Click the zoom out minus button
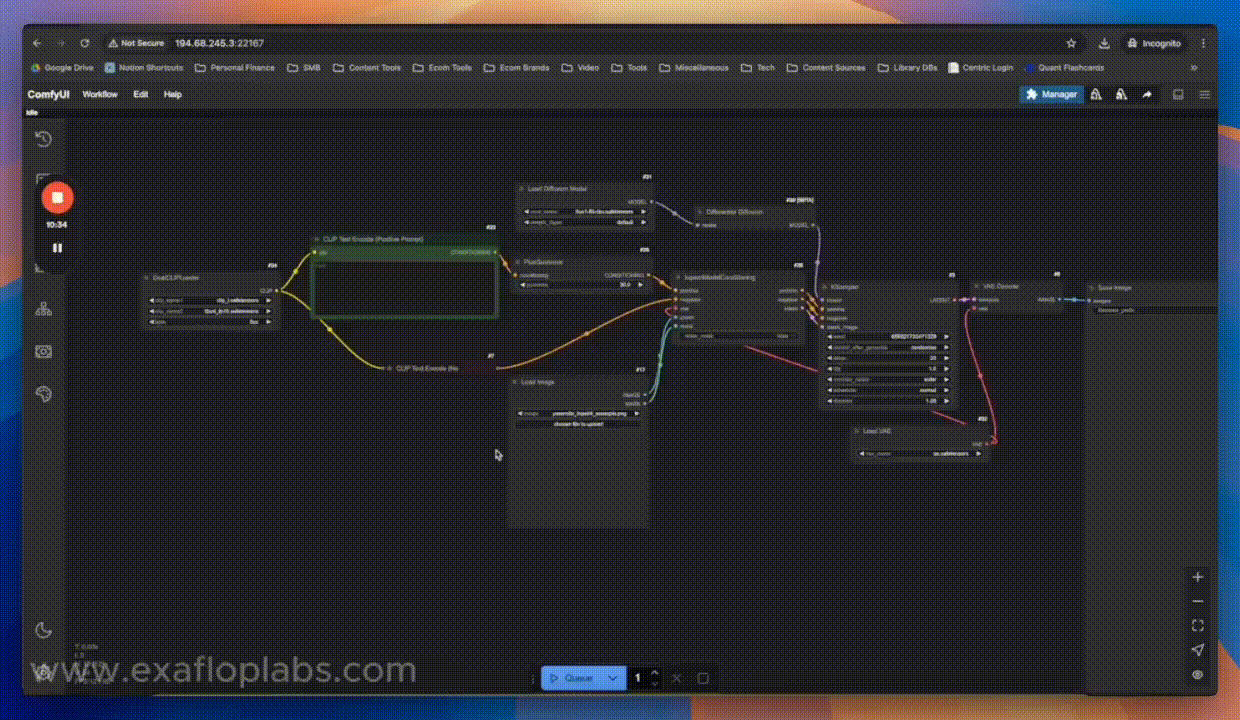Screen dimensions: 1240x720 click(1197, 601)
